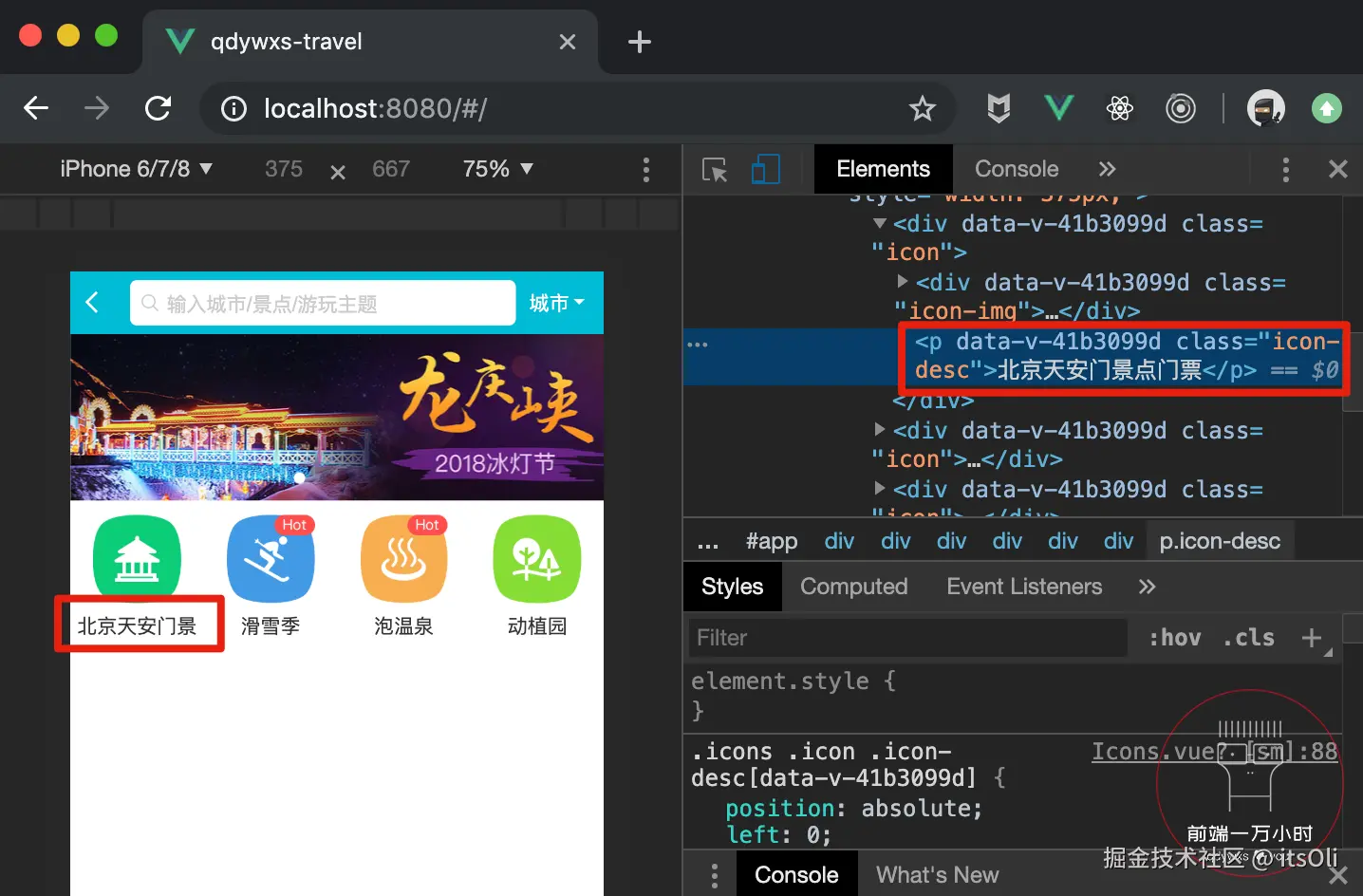View site information icon in address bar
The image size is (1363, 896).
pos(233,108)
